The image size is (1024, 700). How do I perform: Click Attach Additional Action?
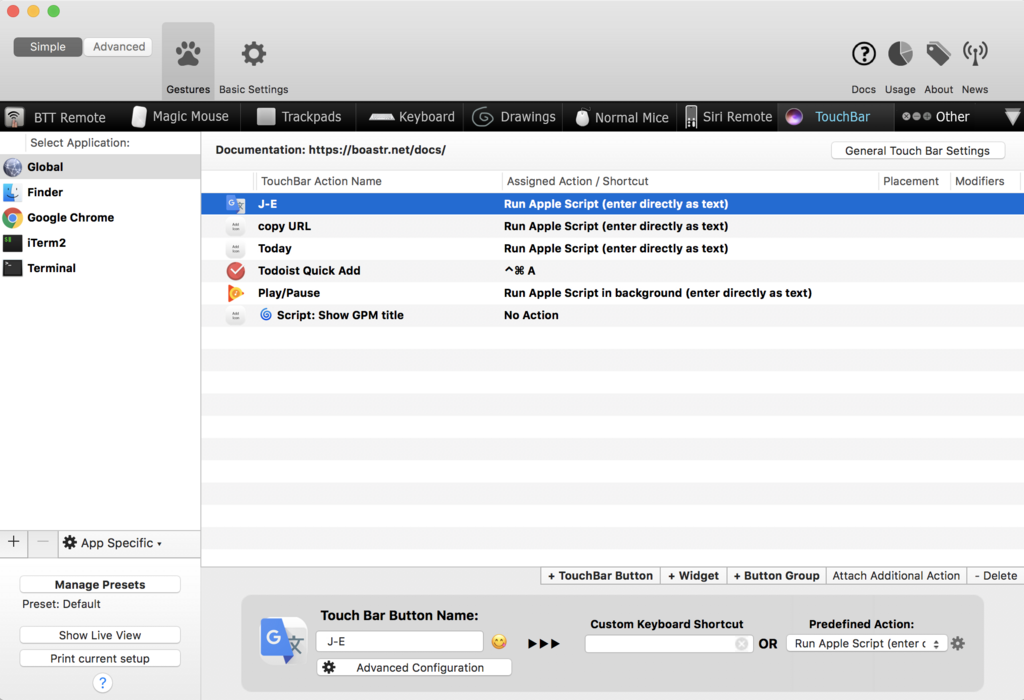[x=896, y=576]
